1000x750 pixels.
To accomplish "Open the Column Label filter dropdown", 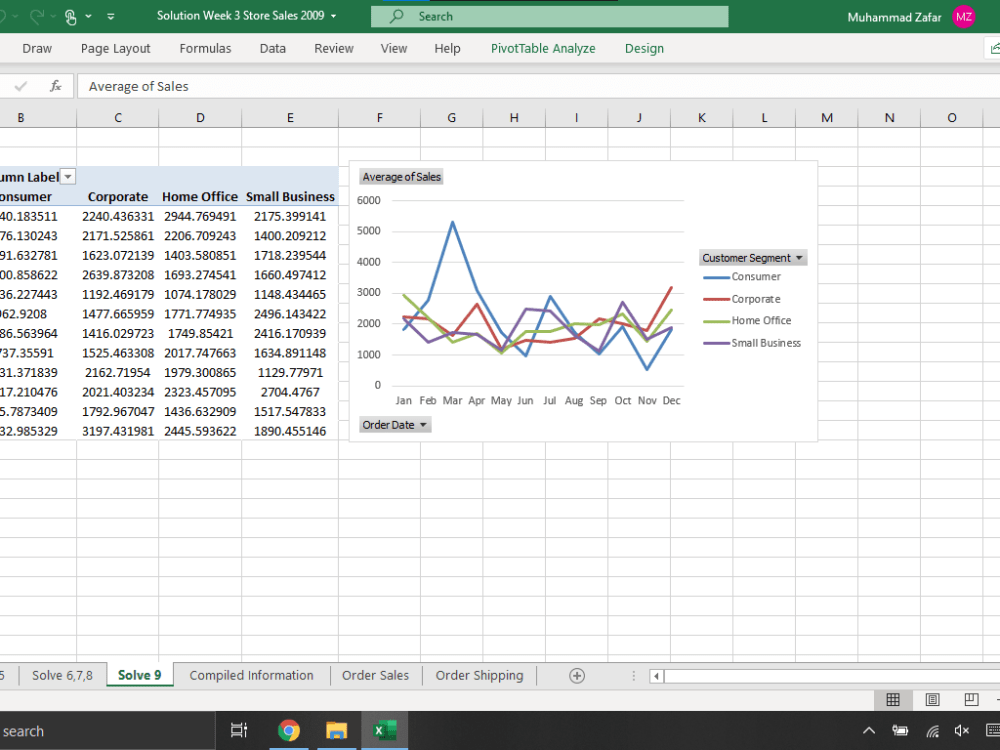I will click(67, 176).
